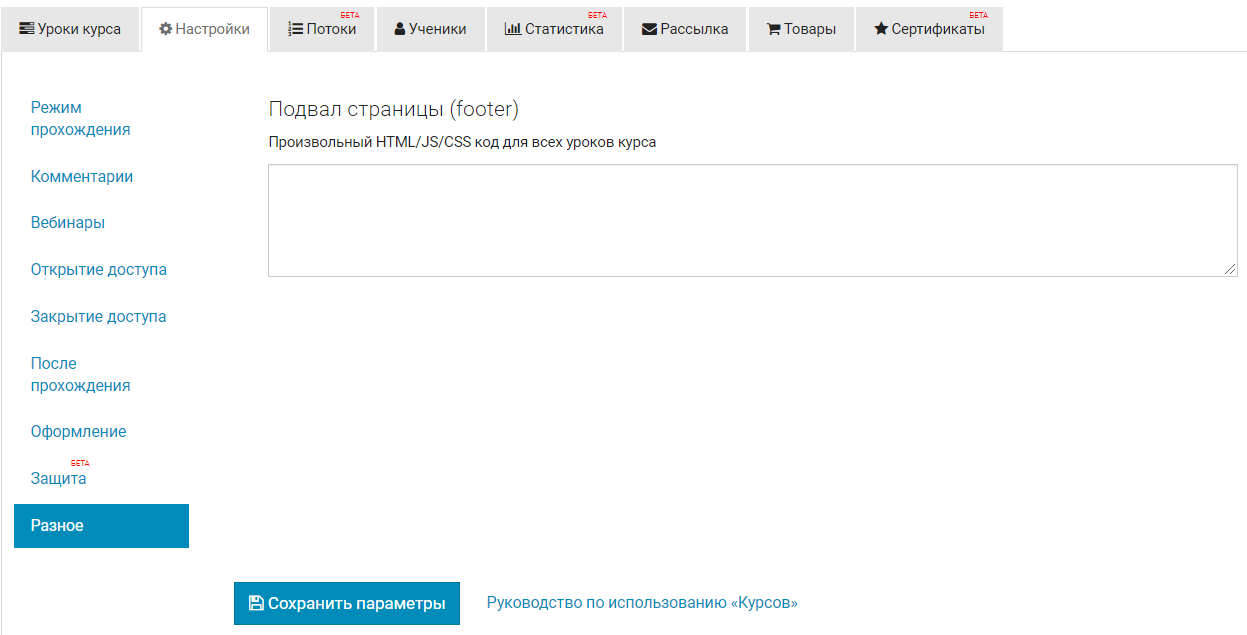Click the bar chart icon on Статистика tab
The width and height of the screenshot is (1247, 635).
pyautogui.click(x=512, y=29)
